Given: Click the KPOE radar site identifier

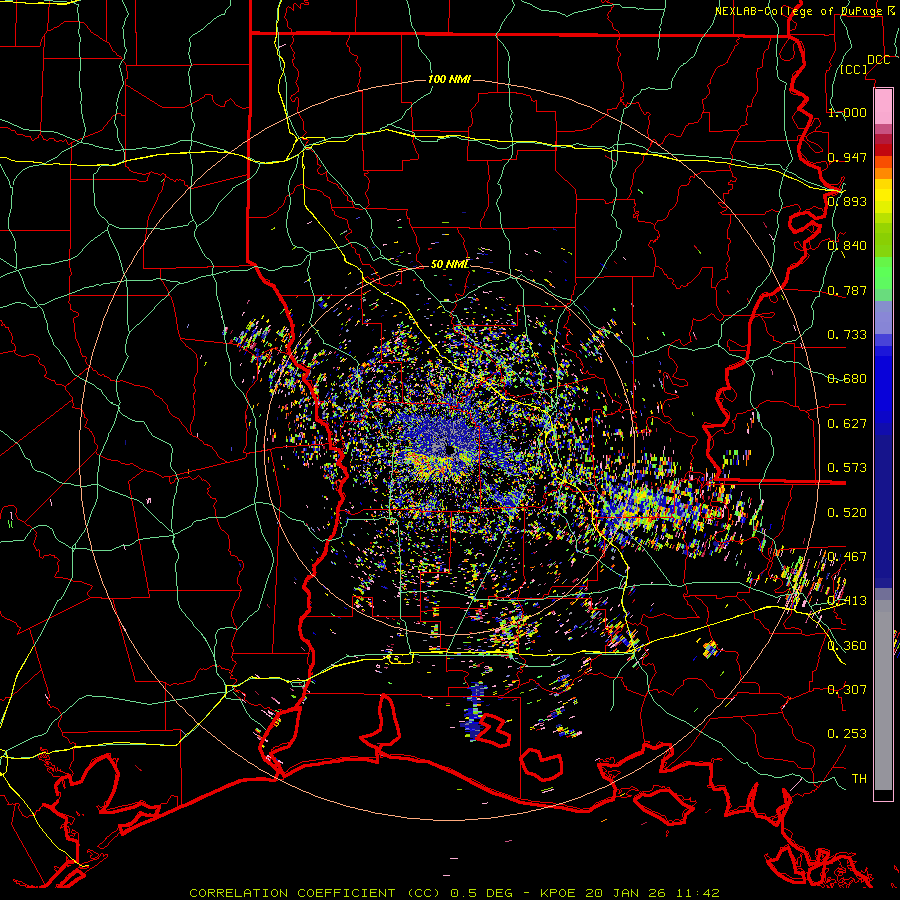Looking at the screenshot, I should tap(560, 893).
